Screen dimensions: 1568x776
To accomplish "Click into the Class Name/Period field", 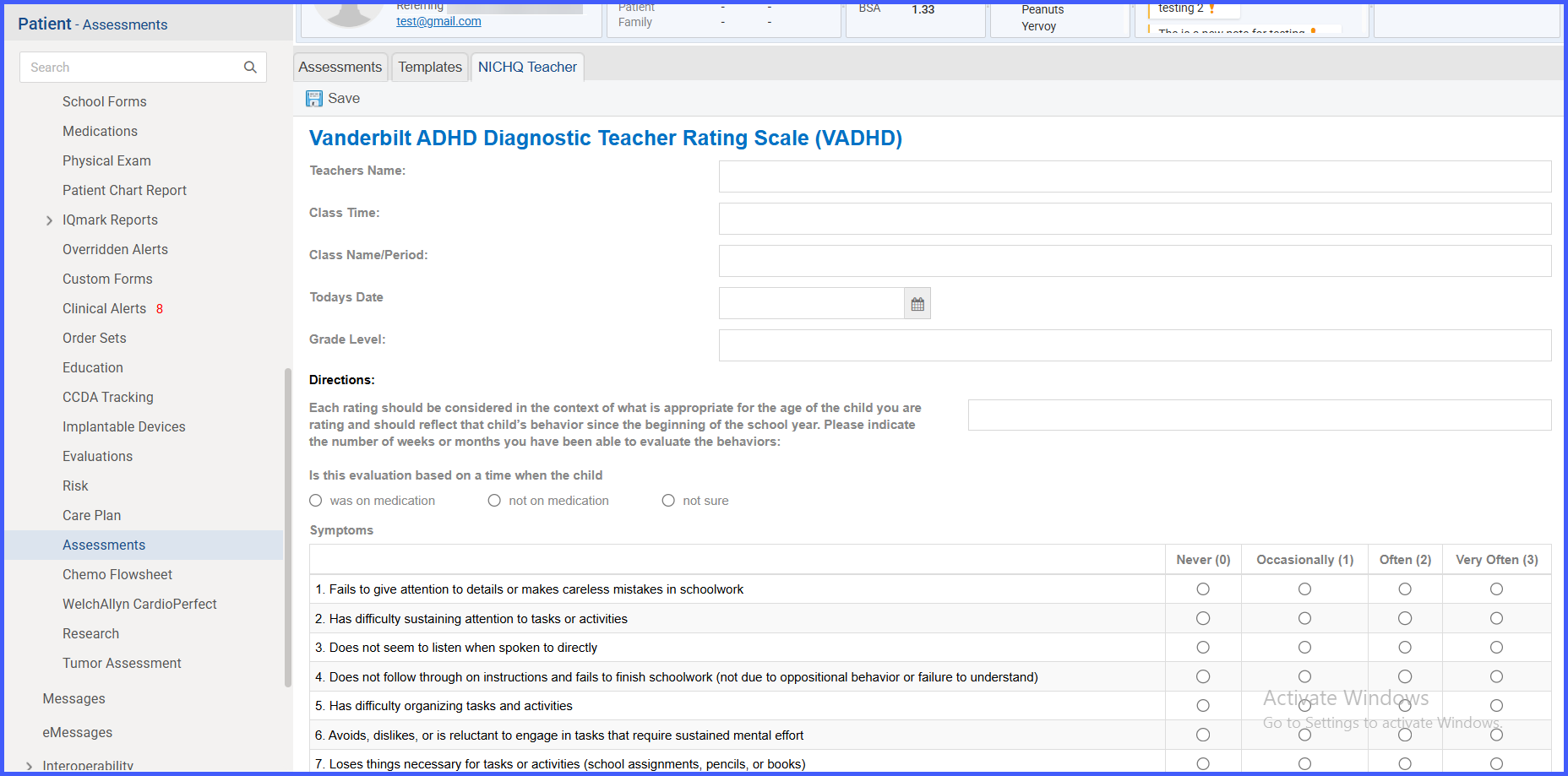I will pos(1135,261).
